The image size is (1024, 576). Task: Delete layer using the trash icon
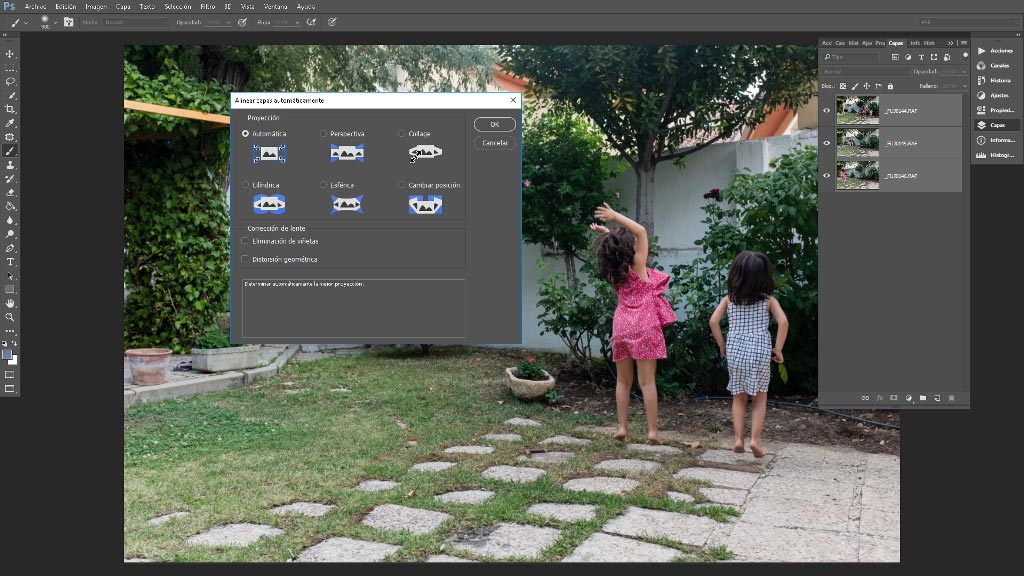(x=952, y=398)
